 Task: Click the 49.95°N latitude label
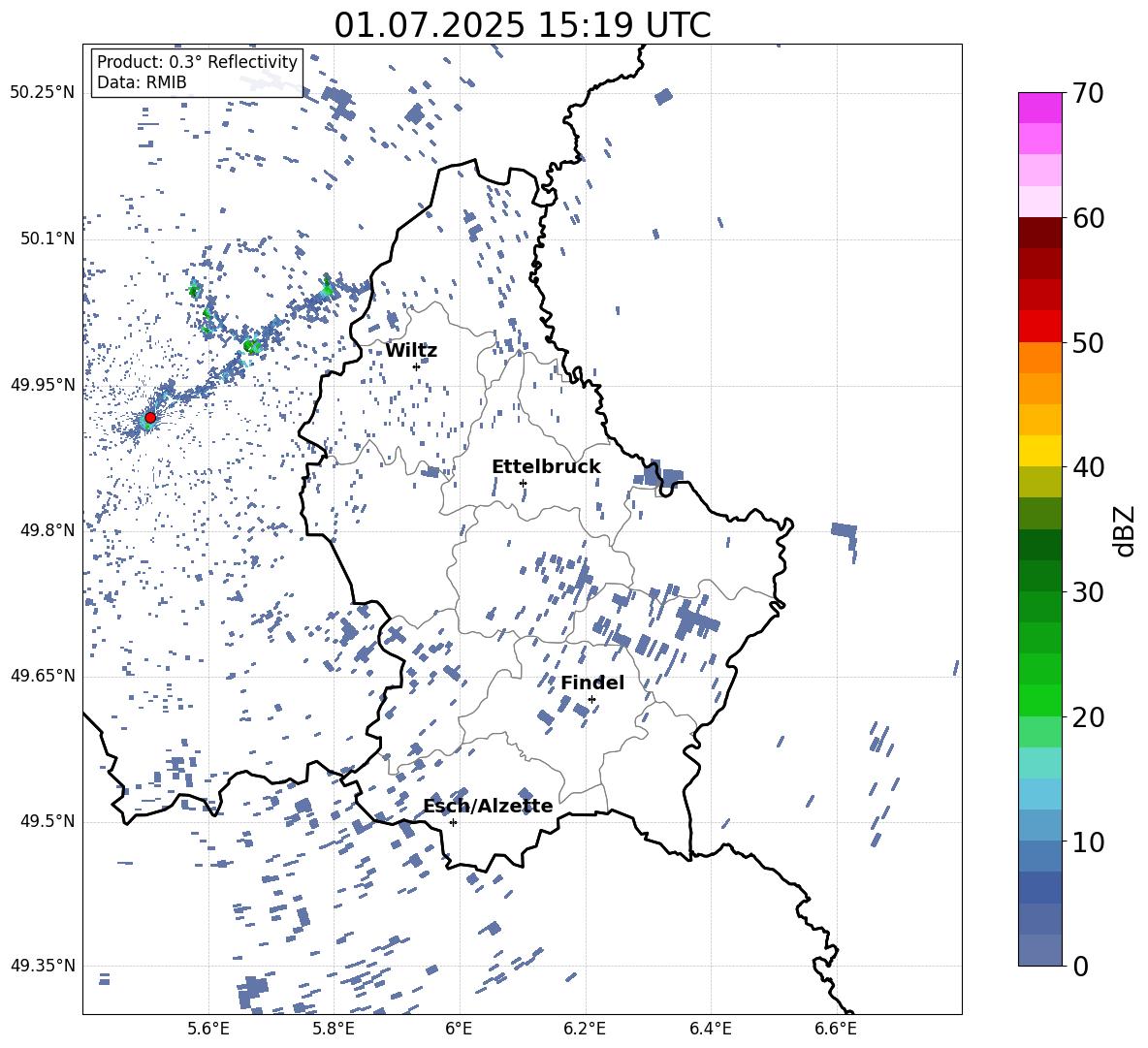[x=43, y=385]
